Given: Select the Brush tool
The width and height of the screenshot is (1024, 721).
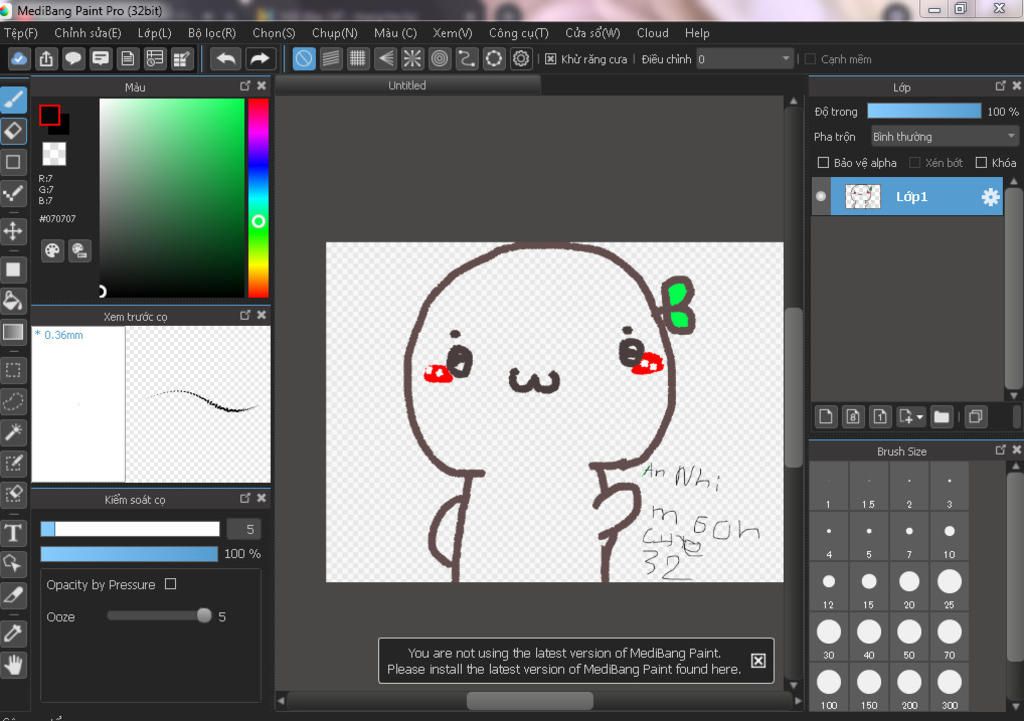Looking at the screenshot, I should pos(13,100).
